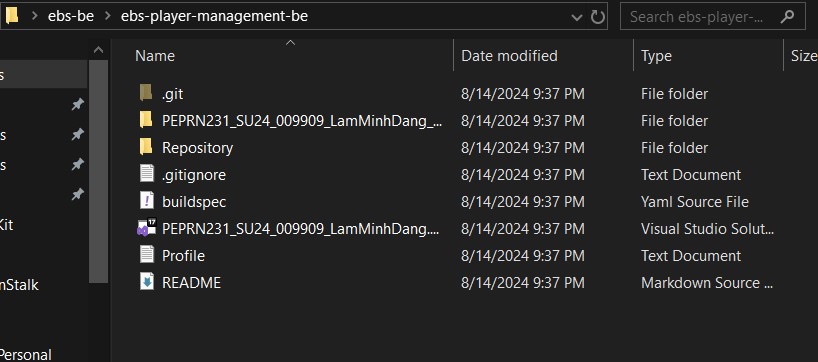Refresh the current folder view
The height and width of the screenshot is (362, 818).
(597, 17)
